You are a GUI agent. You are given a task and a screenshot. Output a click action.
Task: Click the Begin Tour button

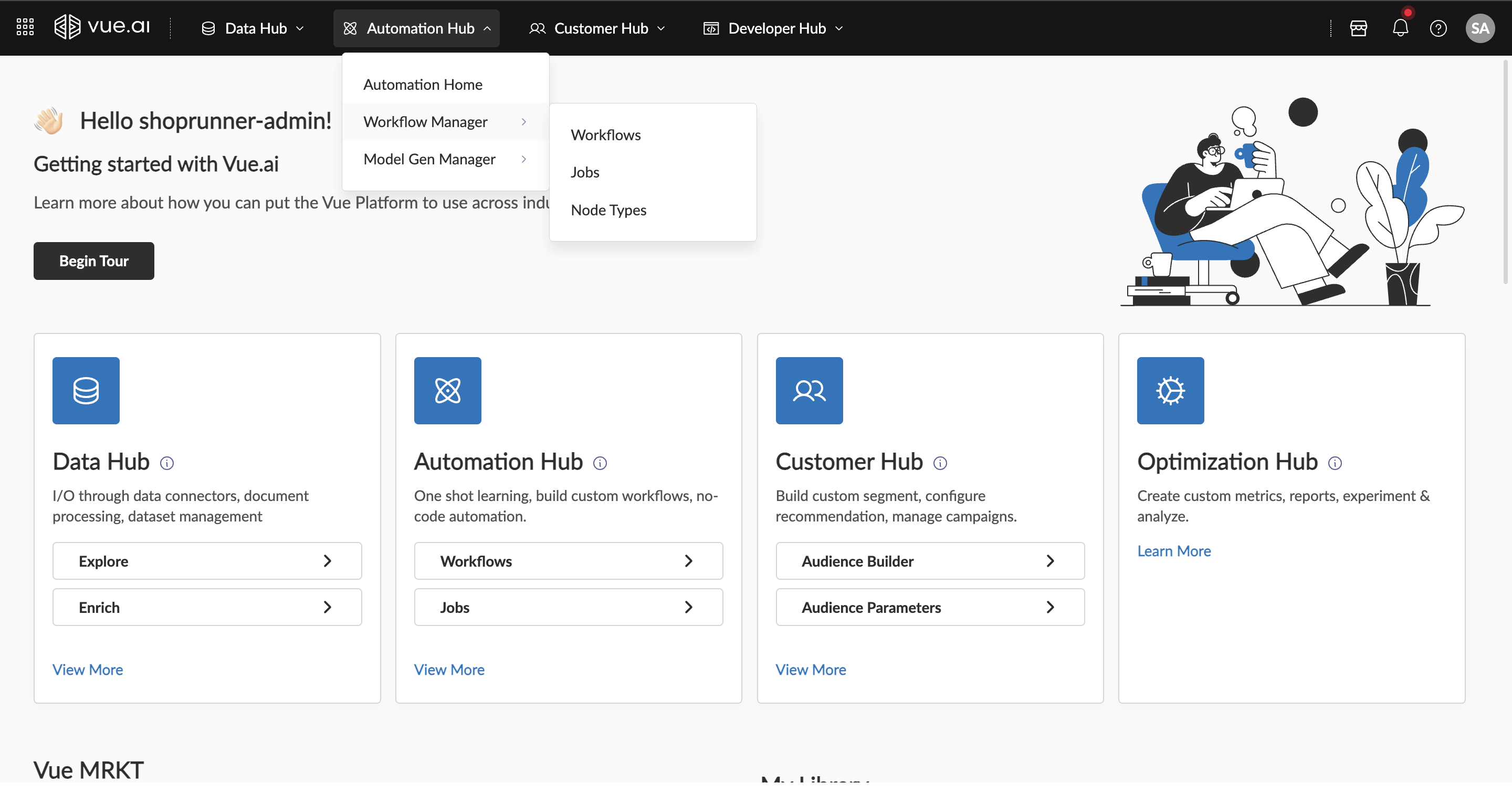pos(93,260)
